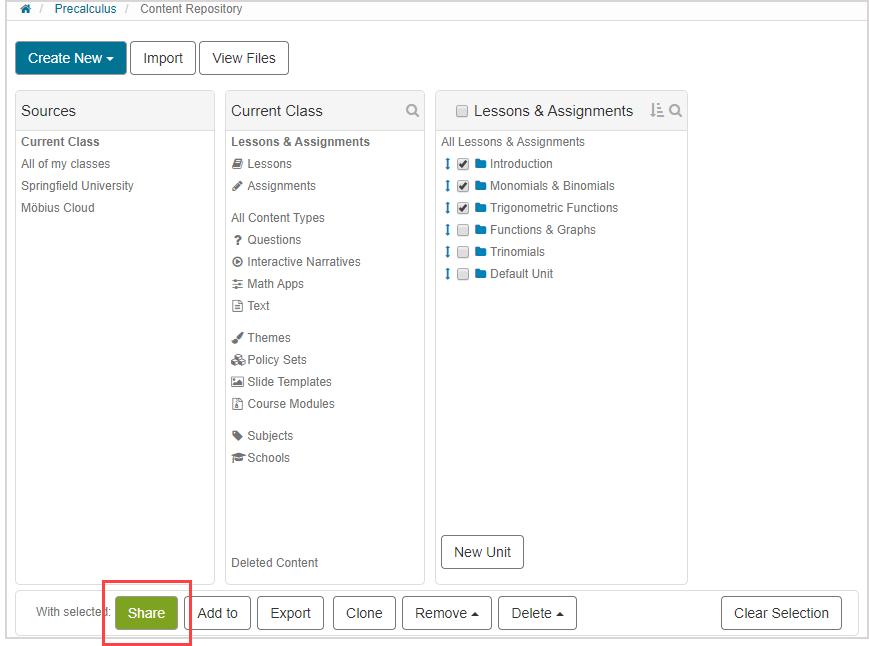Image resolution: width=869 pixels, height=646 pixels.
Task: Expand the Delete dropdown menu
Action: coord(537,613)
